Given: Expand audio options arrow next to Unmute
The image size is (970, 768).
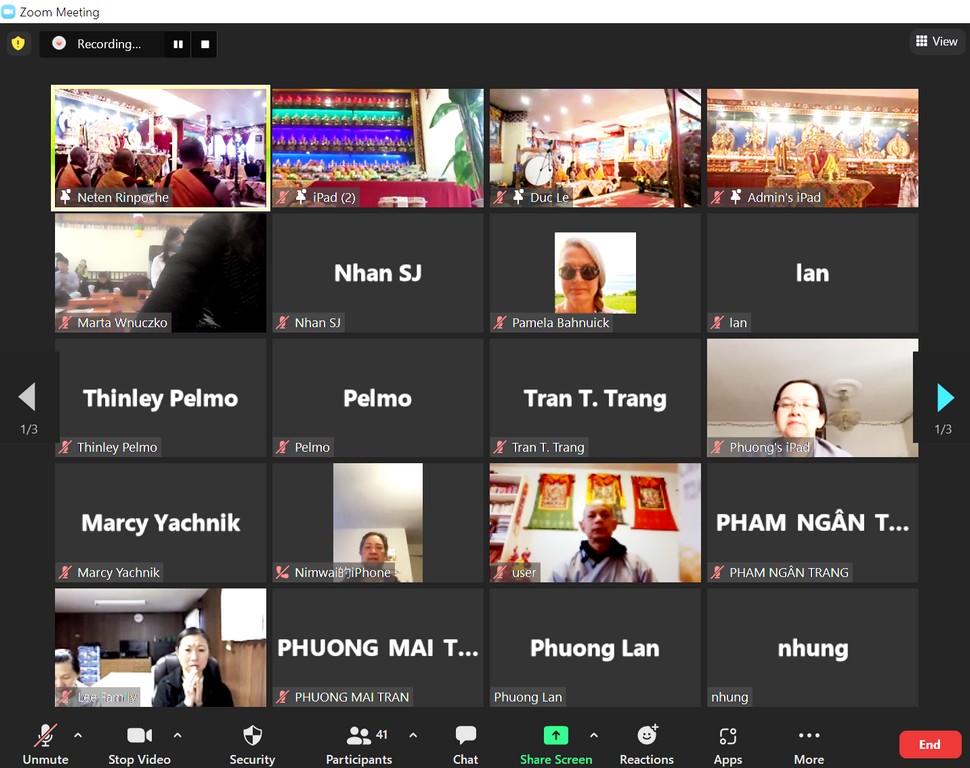Looking at the screenshot, I should pyautogui.click(x=78, y=736).
